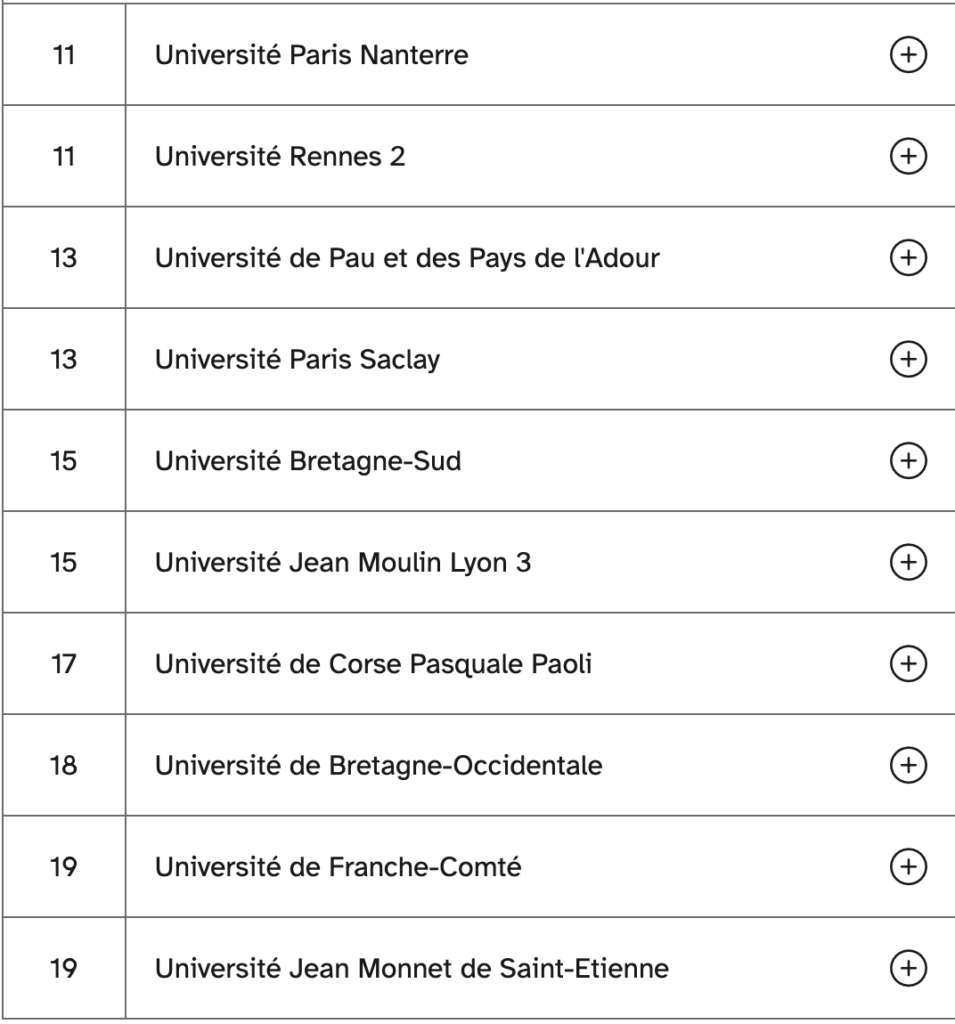Click Université Jean Moulin Lyon 3 text
The width and height of the screenshot is (955, 1024).
point(343,563)
